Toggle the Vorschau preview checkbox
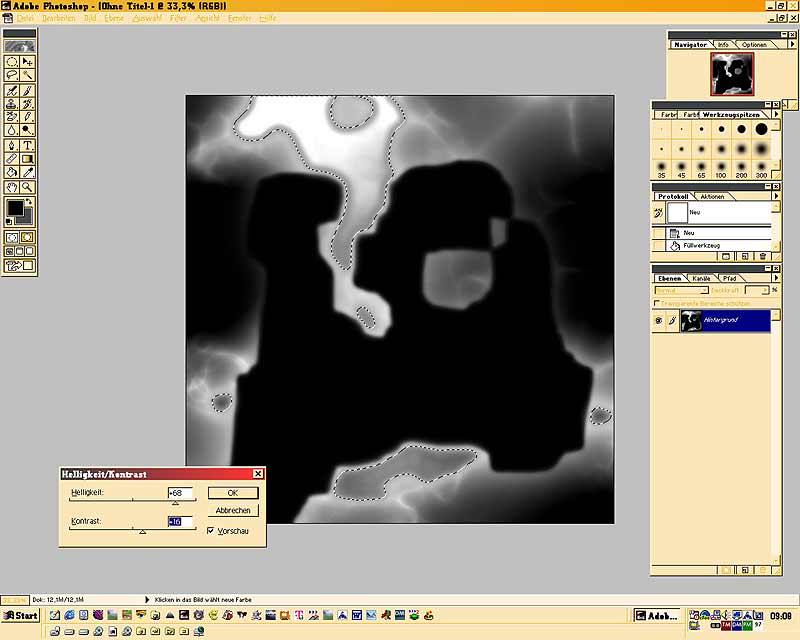Image resolution: width=800 pixels, height=640 pixels. click(210, 531)
